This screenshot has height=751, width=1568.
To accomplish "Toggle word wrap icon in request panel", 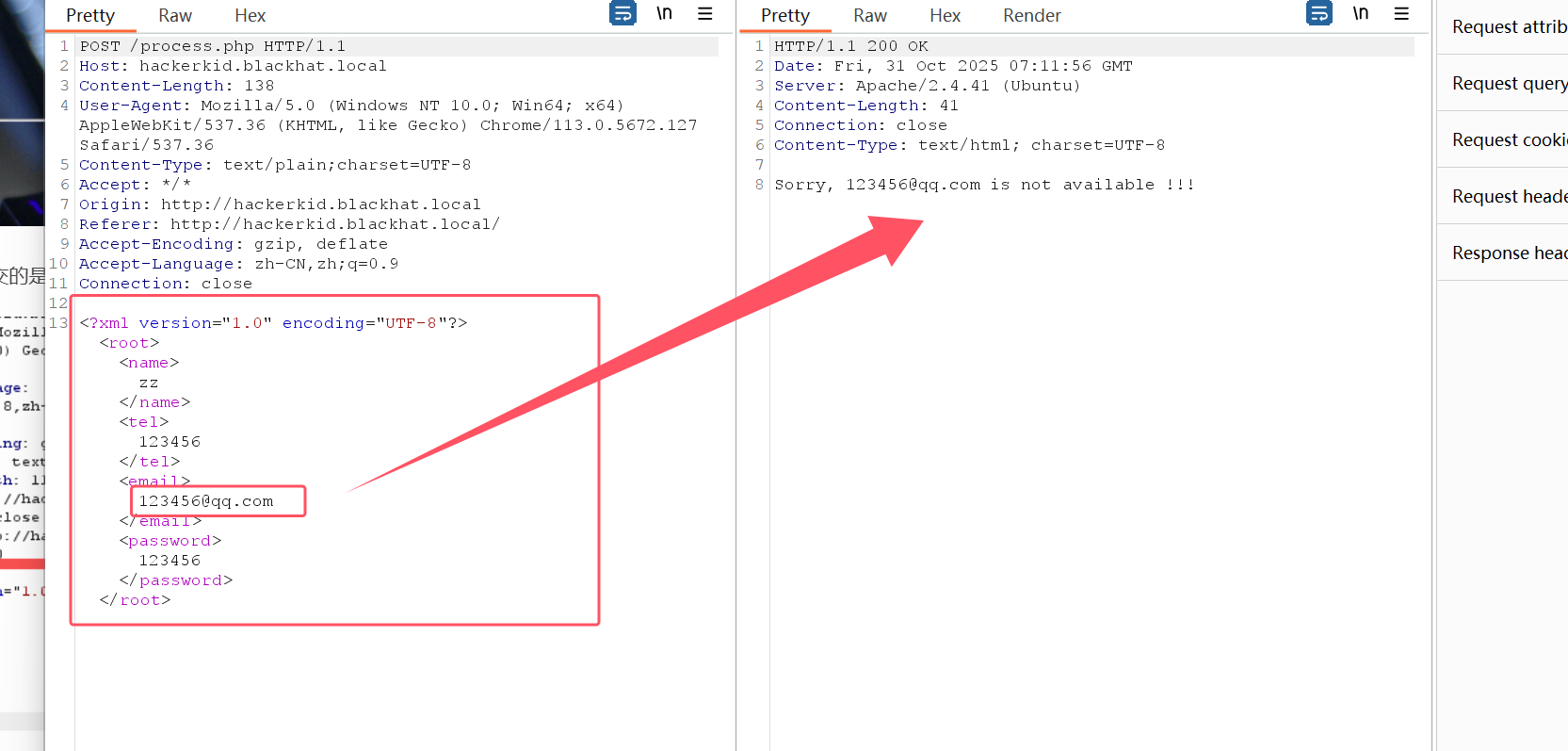I will [622, 13].
